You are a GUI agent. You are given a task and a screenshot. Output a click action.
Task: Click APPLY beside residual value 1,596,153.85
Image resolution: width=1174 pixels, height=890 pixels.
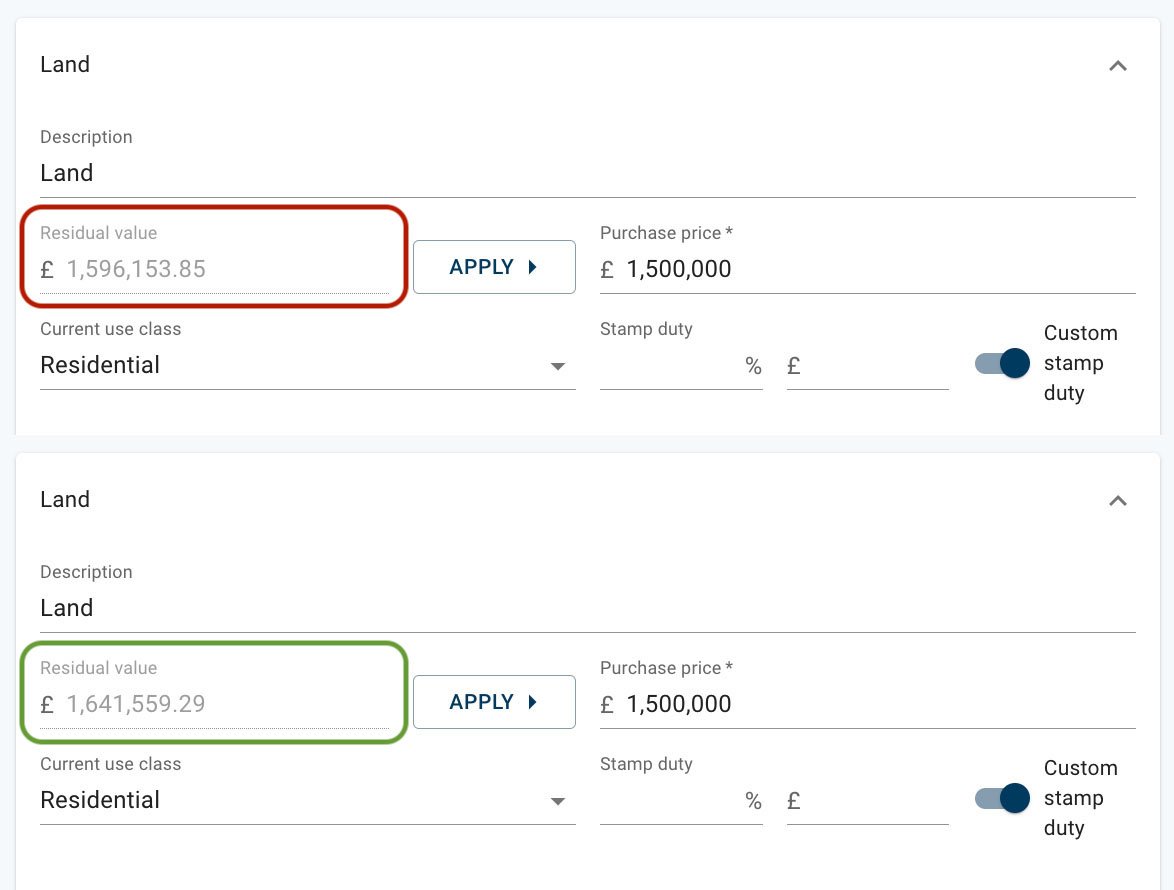click(494, 267)
